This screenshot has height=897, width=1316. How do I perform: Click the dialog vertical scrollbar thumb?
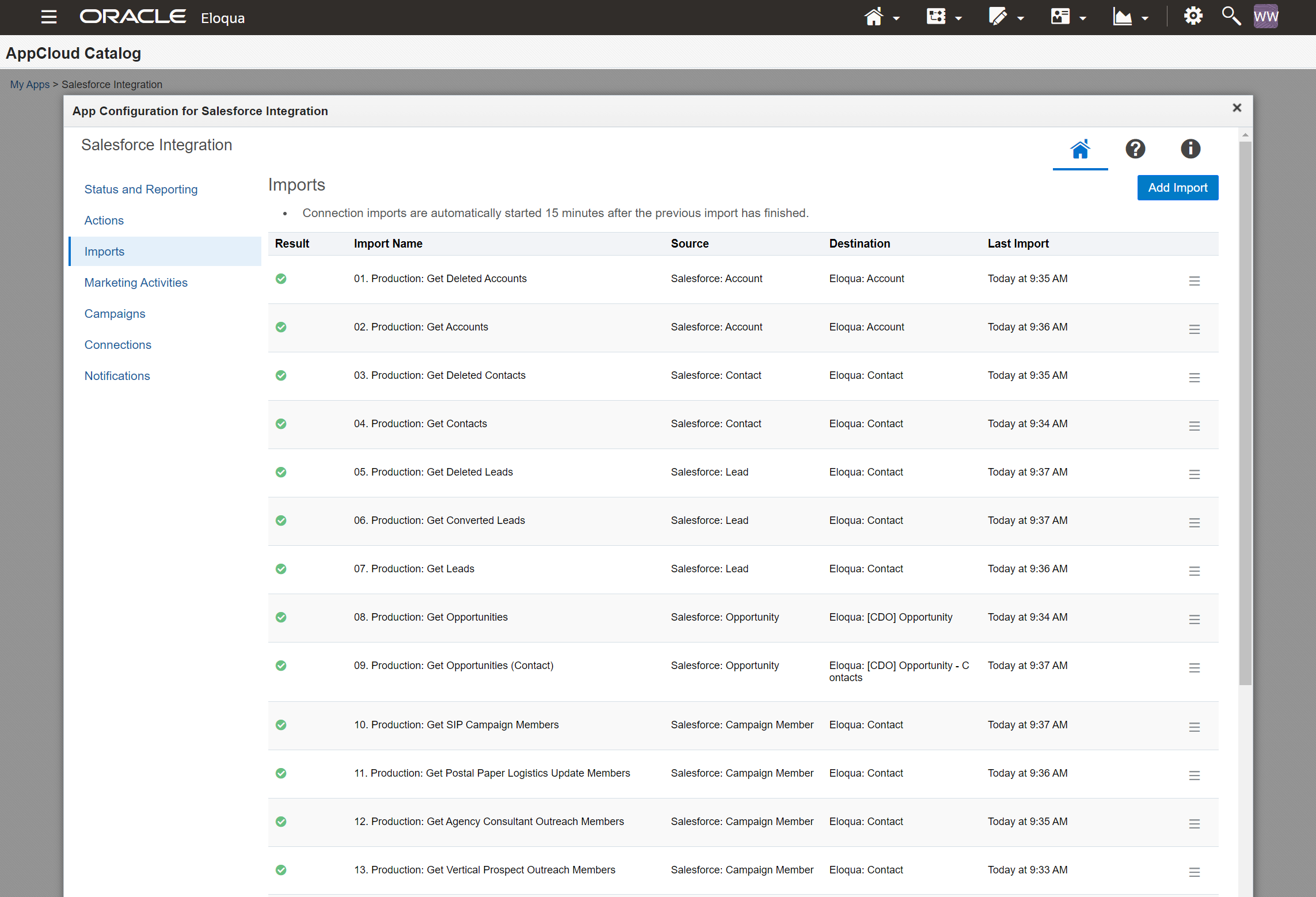[1245, 413]
